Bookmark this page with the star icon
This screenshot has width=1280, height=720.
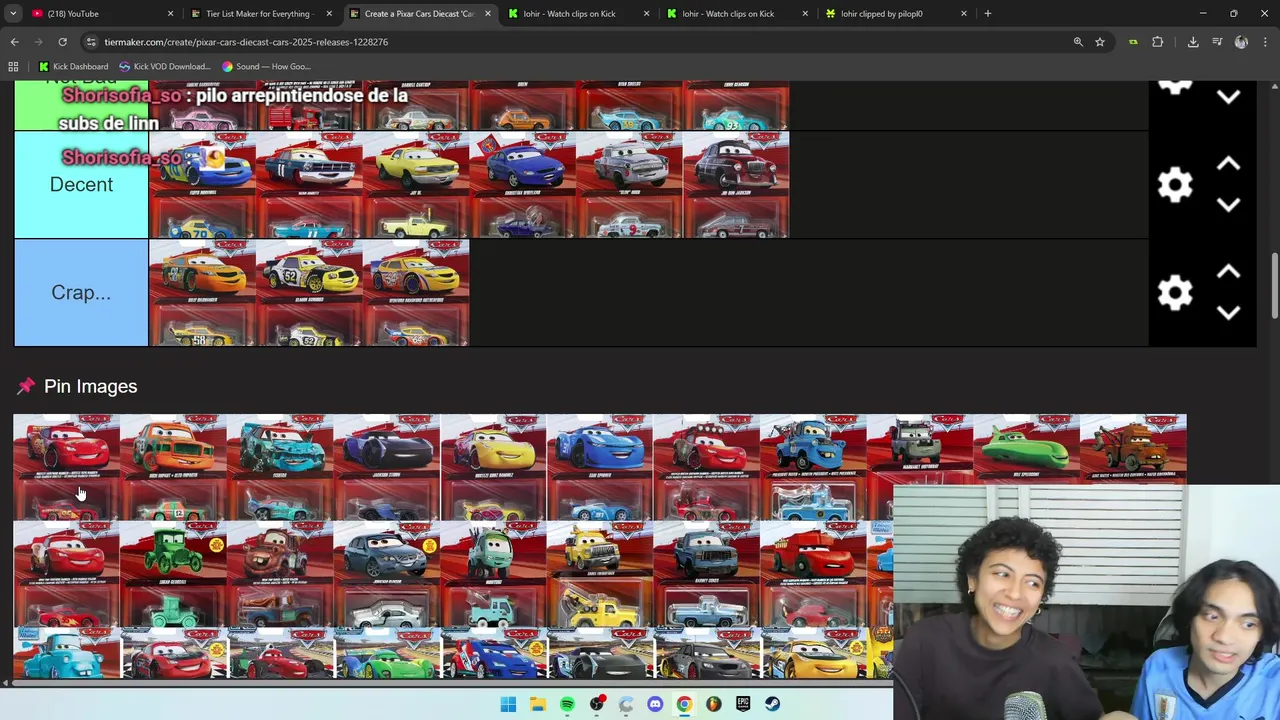[1100, 42]
